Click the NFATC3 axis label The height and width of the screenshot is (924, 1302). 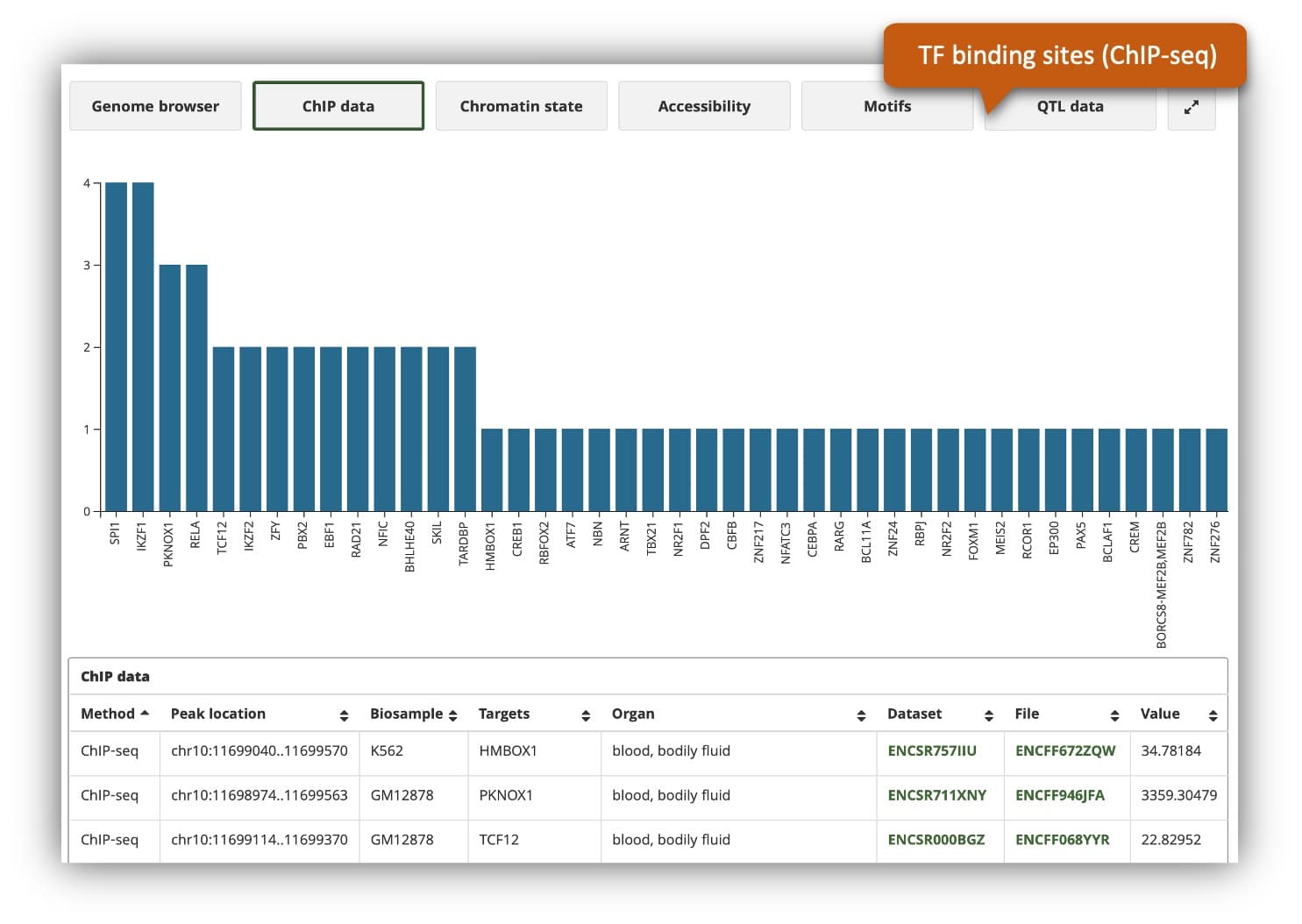786,543
